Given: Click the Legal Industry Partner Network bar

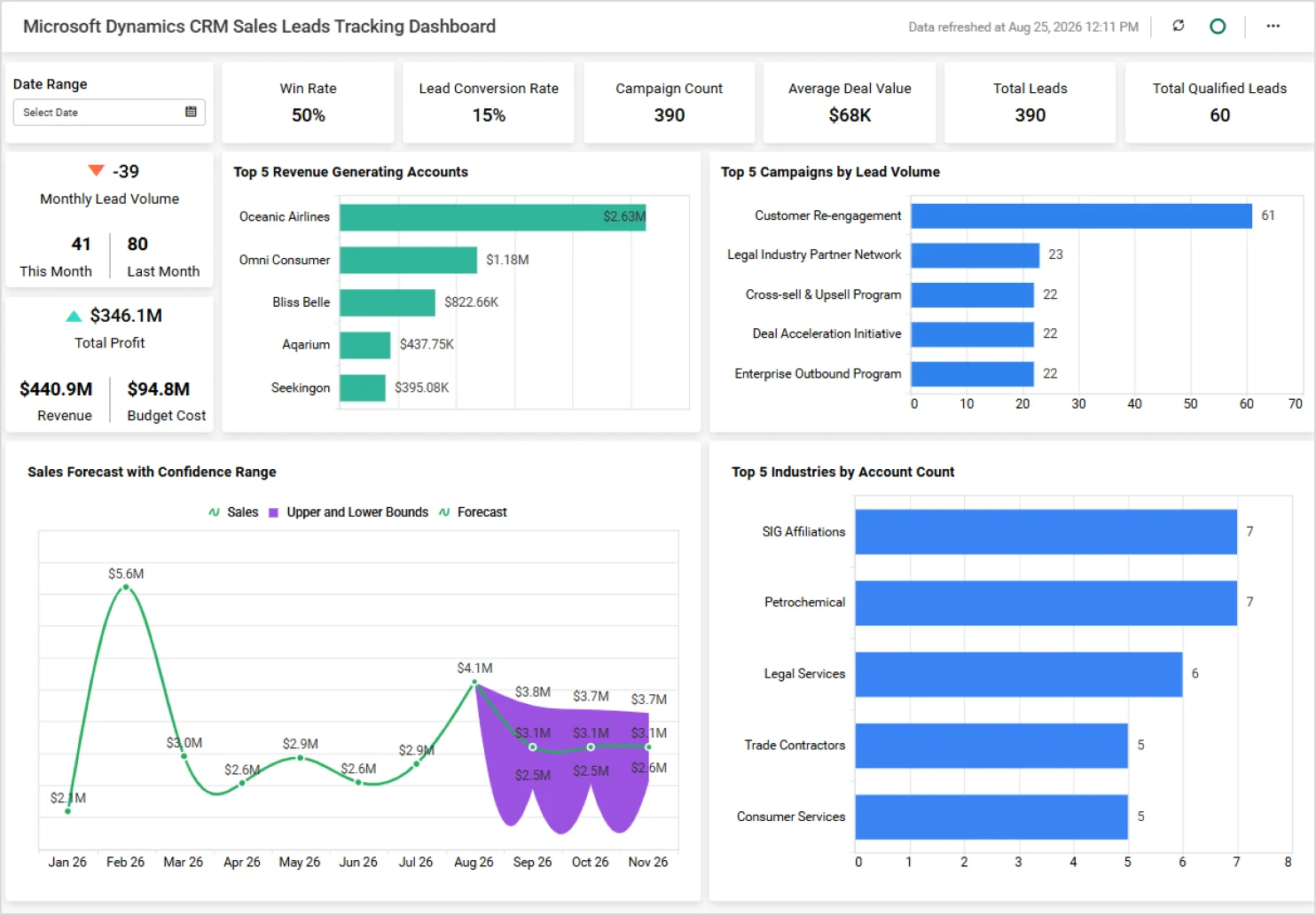Looking at the screenshot, I should point(975,255).
